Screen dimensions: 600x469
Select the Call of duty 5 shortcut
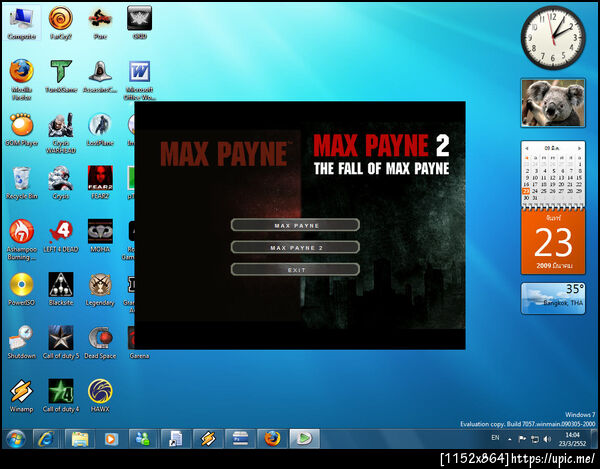61,342
